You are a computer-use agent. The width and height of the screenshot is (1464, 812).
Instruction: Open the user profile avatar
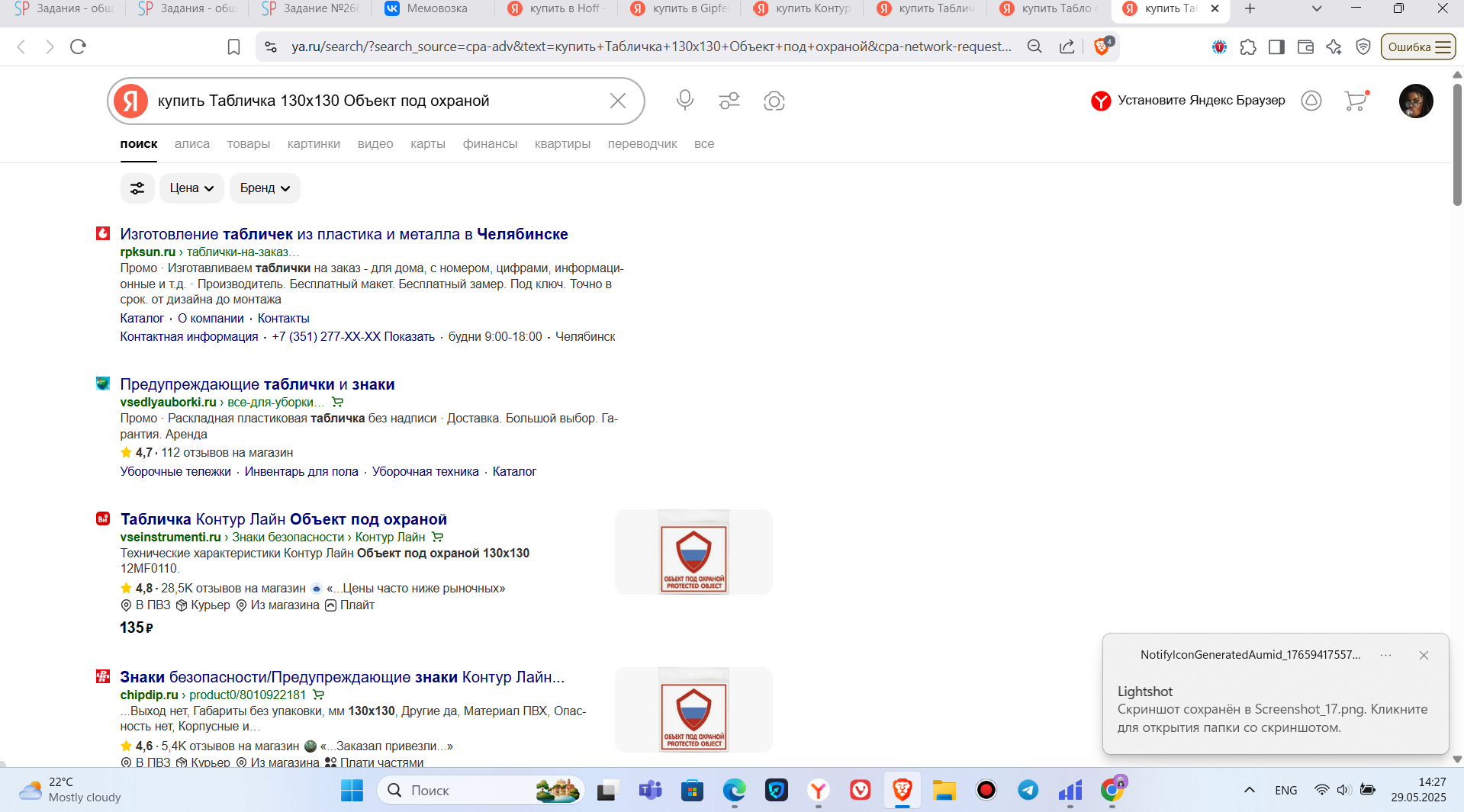click(1416, 101)
